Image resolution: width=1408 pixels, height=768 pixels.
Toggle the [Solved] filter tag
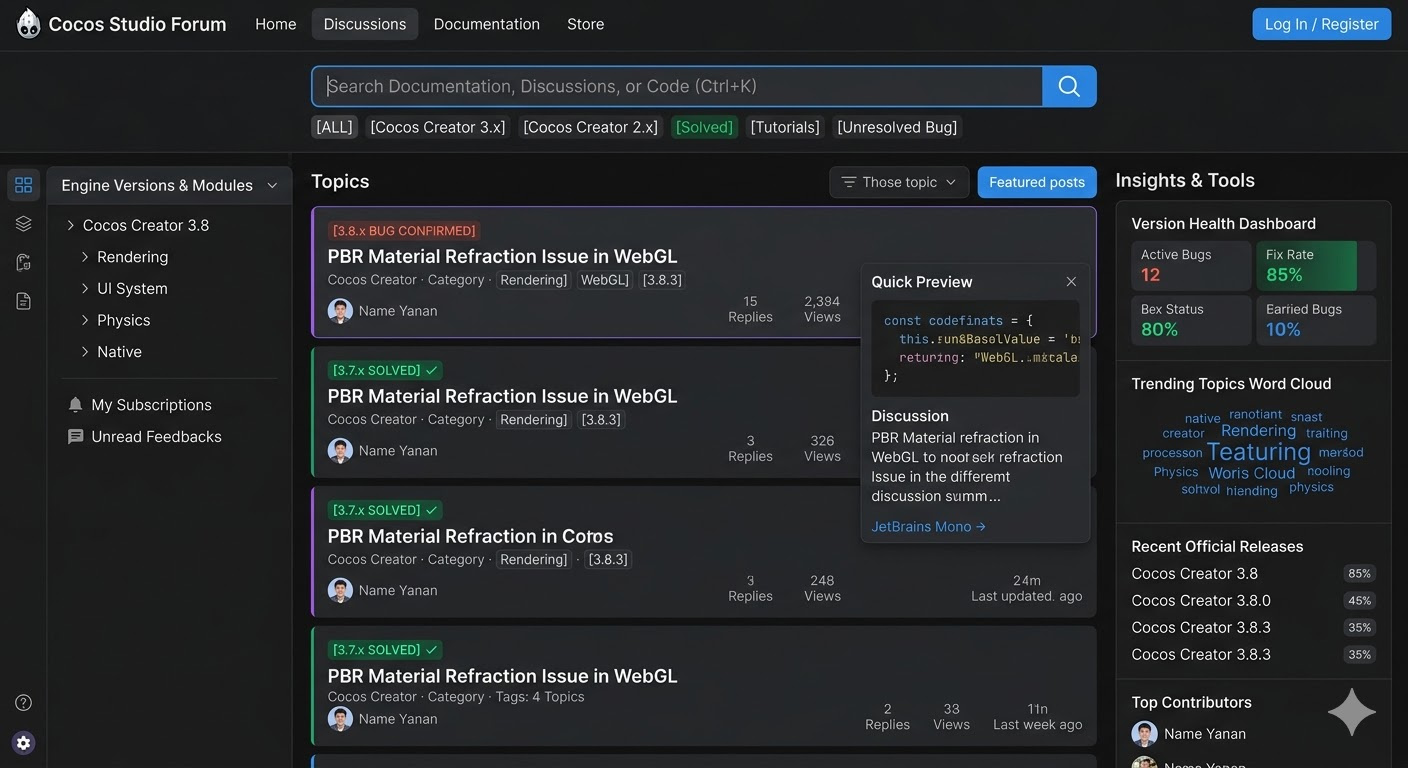pyautogui.click(x=704, y=127)
